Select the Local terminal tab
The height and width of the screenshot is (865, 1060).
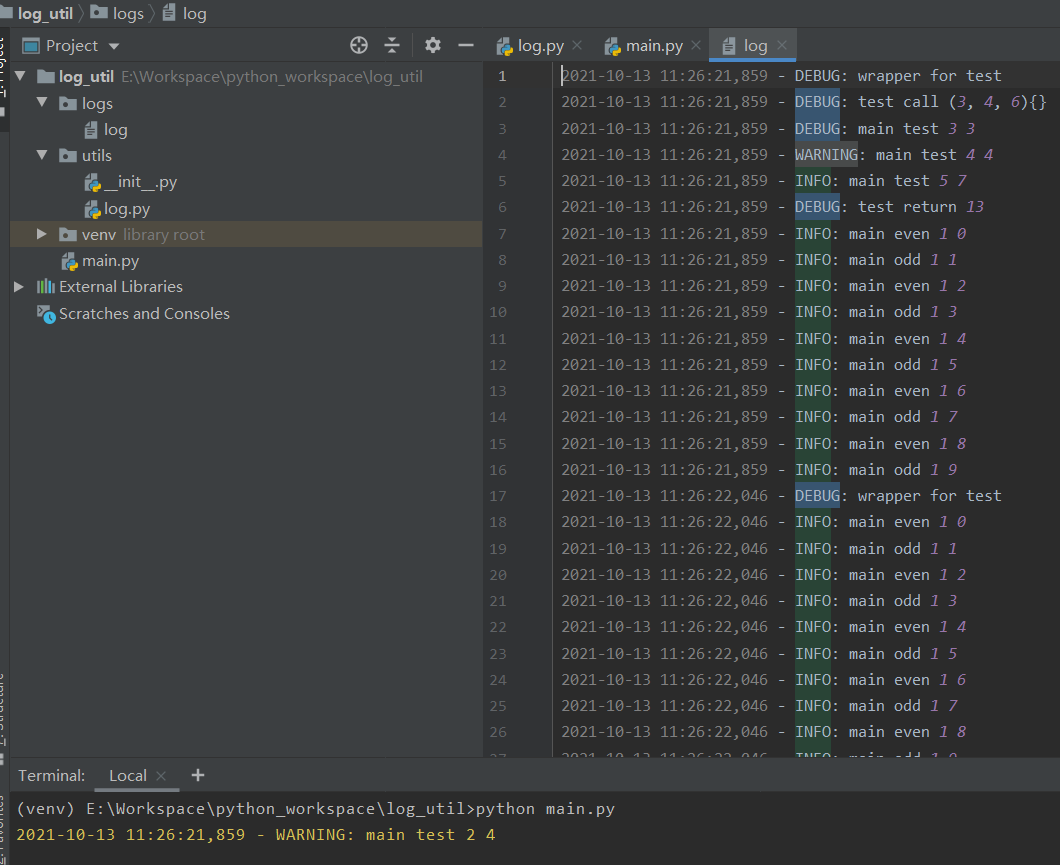click(x=128, y=776)
